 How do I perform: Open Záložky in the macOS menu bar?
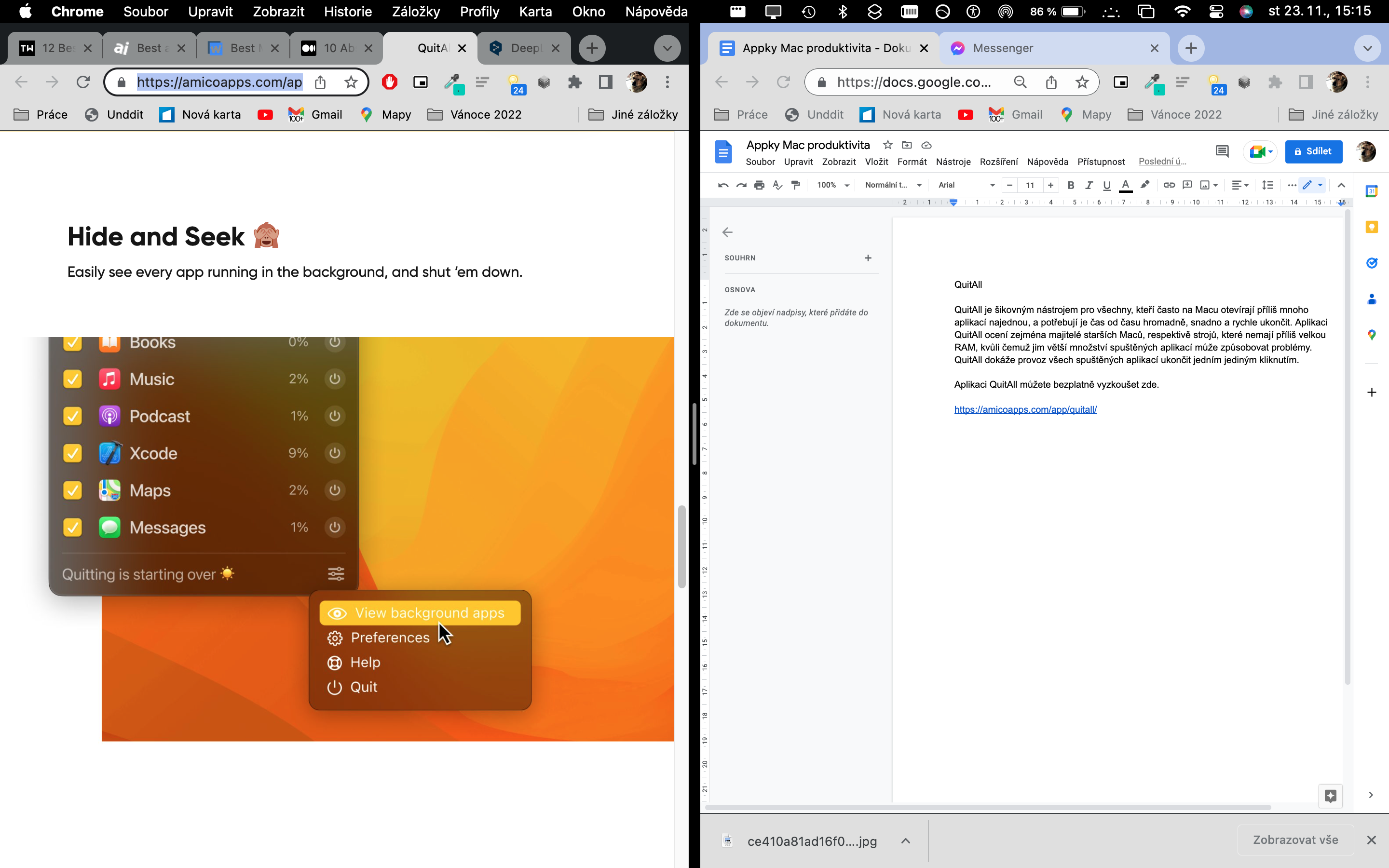click(x=416, y=12)
